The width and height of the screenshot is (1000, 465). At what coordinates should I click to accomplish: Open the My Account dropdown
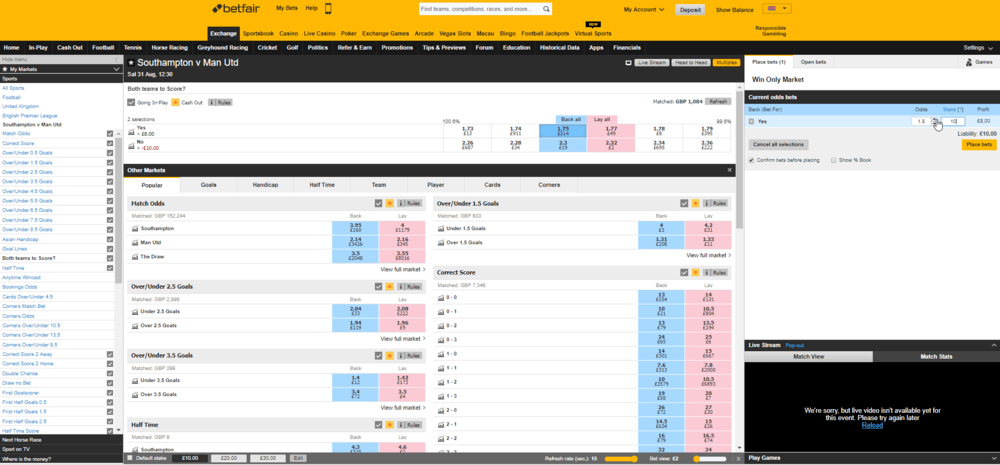(643, 10)
